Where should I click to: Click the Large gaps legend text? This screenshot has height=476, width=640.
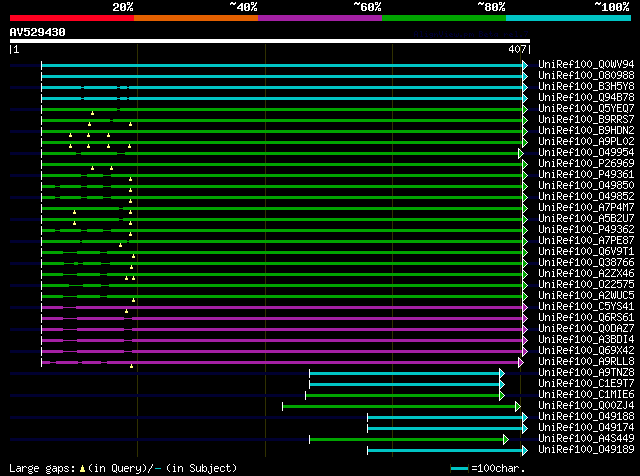point(123,468)
